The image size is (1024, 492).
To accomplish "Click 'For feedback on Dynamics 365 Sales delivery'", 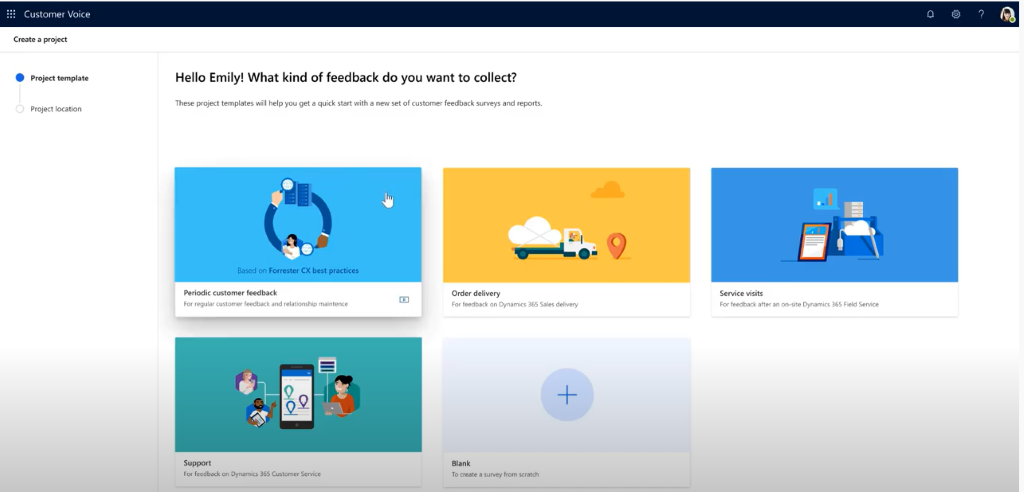I will [x=515, y=304].
